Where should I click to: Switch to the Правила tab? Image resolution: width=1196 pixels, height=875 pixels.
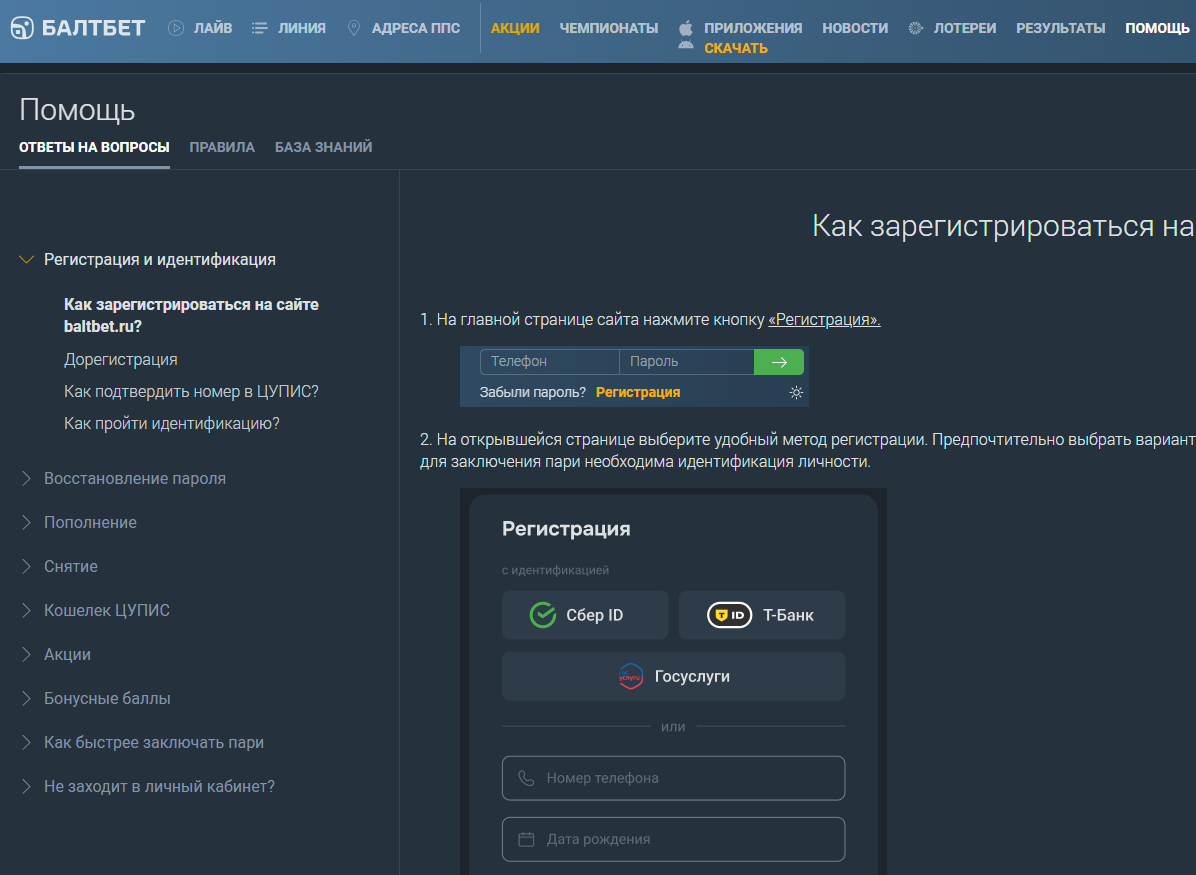pos(222,147)
